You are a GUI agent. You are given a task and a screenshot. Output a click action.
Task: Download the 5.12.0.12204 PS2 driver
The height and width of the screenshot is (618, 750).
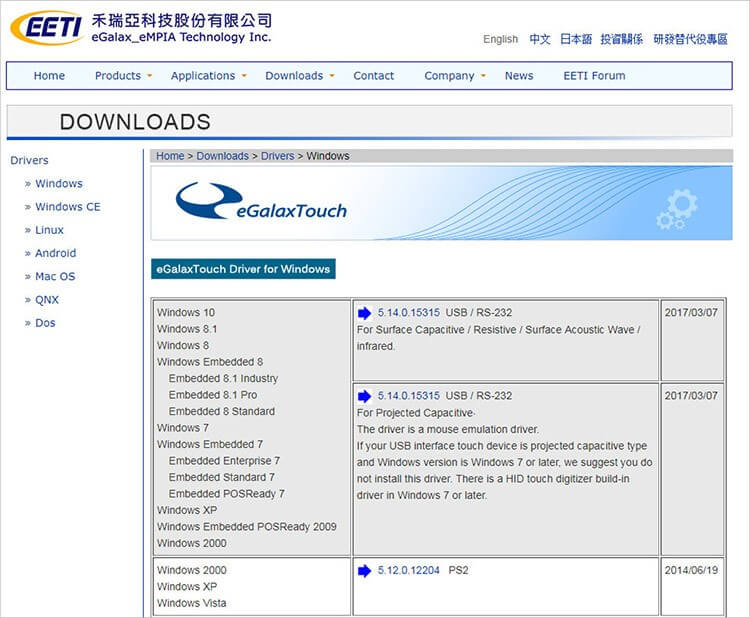(x=408, y=571)
